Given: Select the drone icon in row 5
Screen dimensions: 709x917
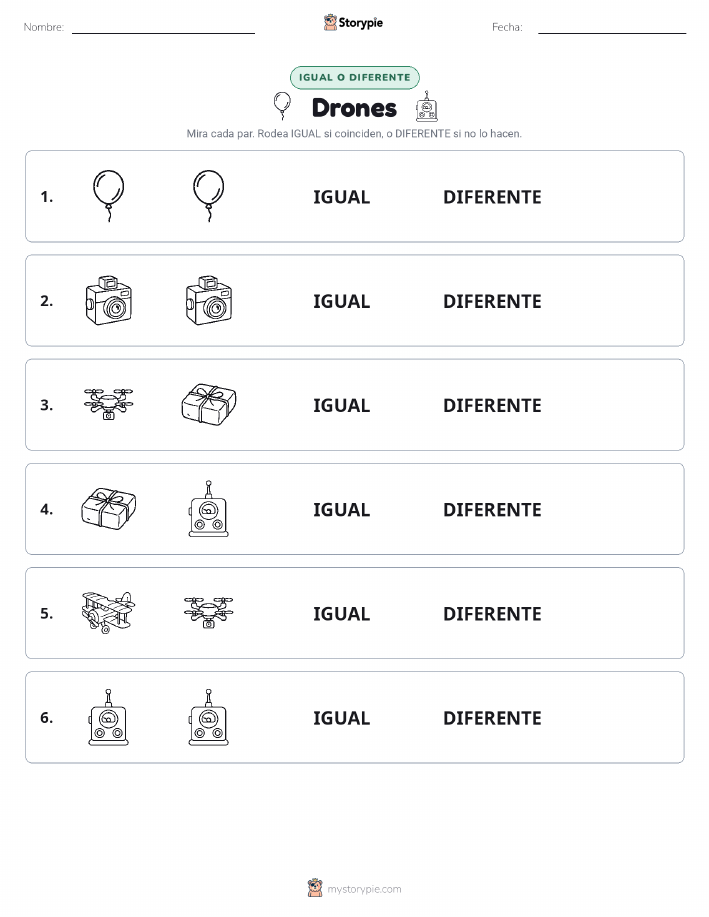Looking at the screenshot, I should [x=209, y=612].
